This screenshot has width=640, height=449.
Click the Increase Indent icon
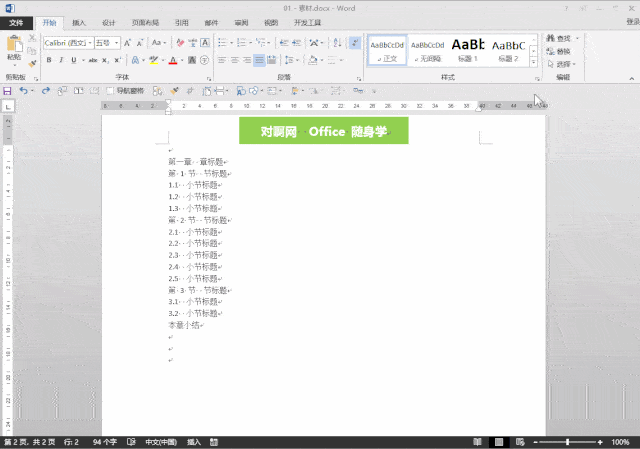(x=297, y=43)
